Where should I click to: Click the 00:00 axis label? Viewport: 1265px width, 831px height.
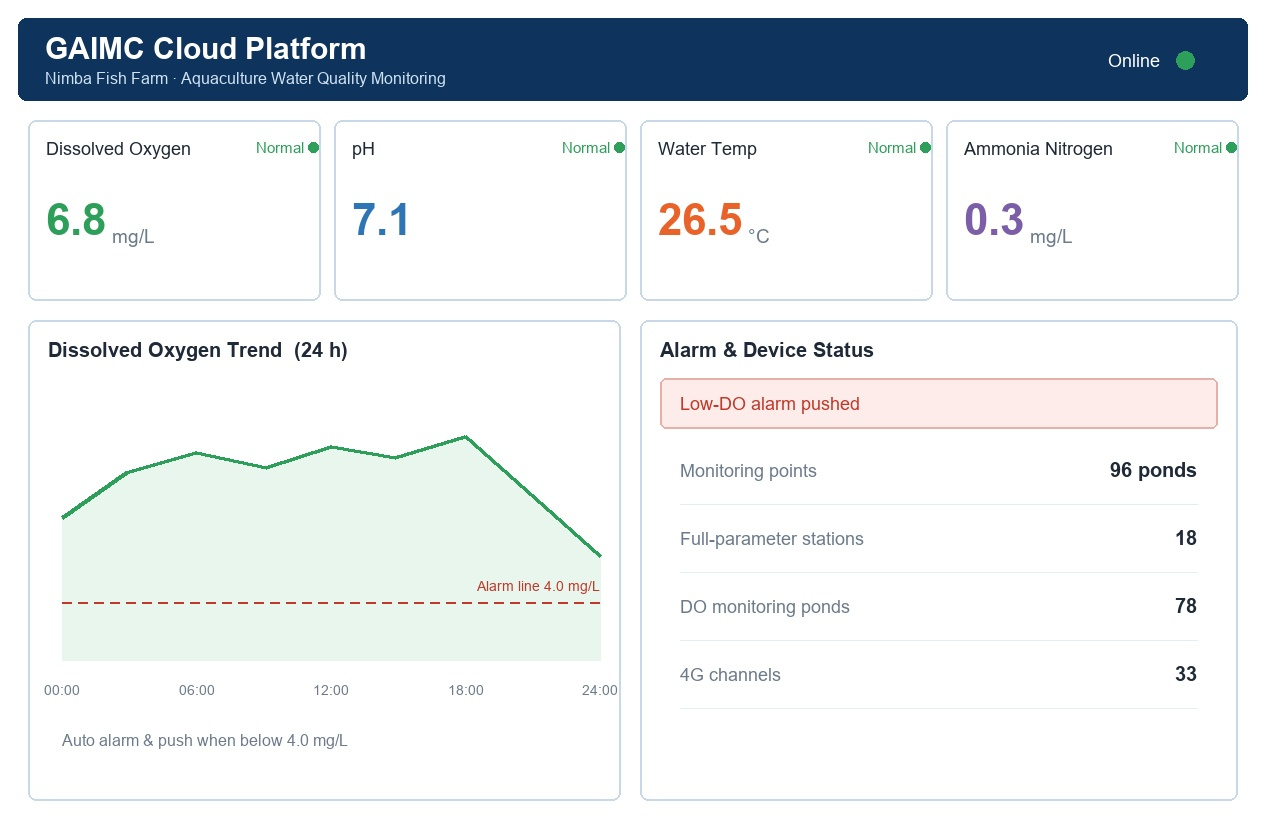[62, 690]
